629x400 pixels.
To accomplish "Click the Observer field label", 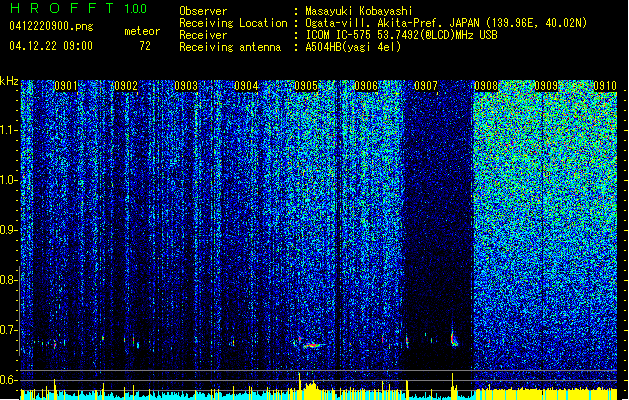I will [x=203, y=11].
